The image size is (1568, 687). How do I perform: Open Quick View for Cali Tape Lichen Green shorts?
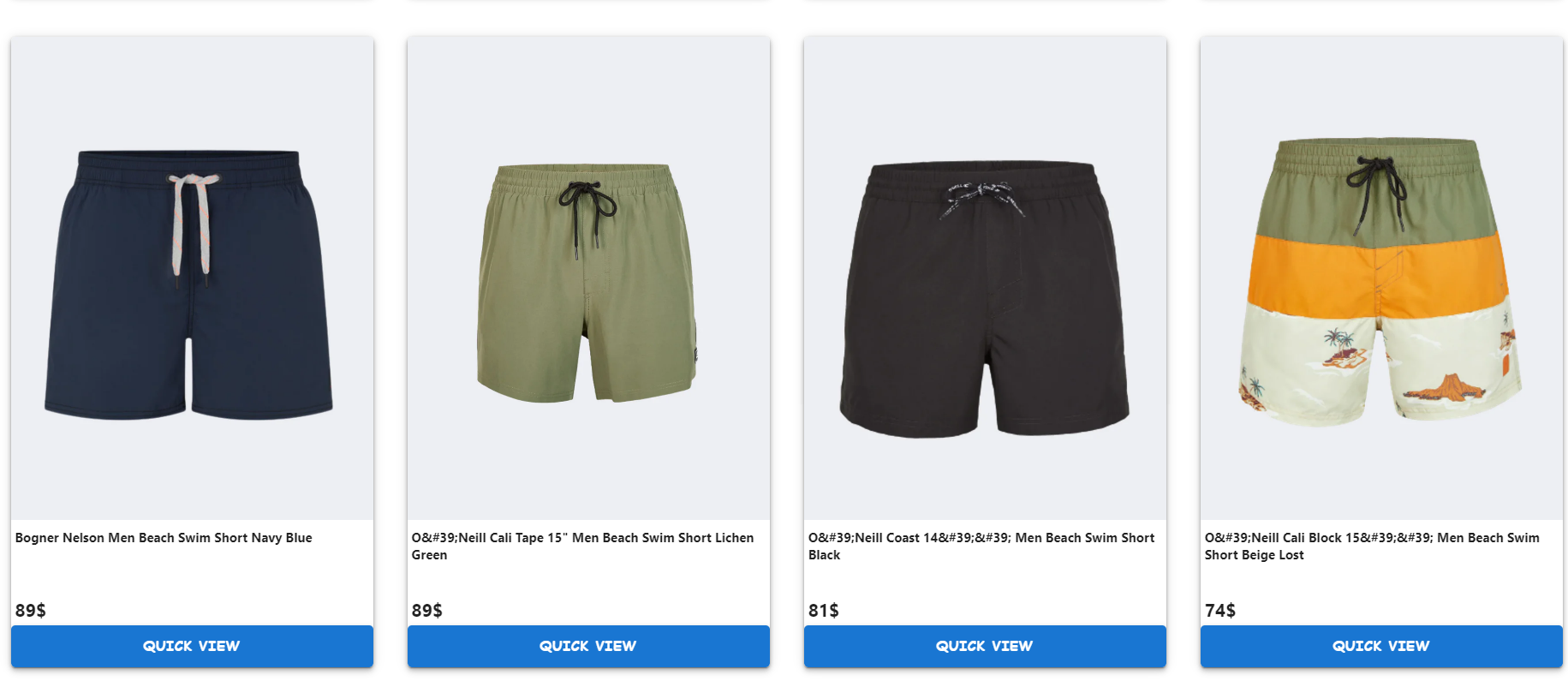[588, 646]
